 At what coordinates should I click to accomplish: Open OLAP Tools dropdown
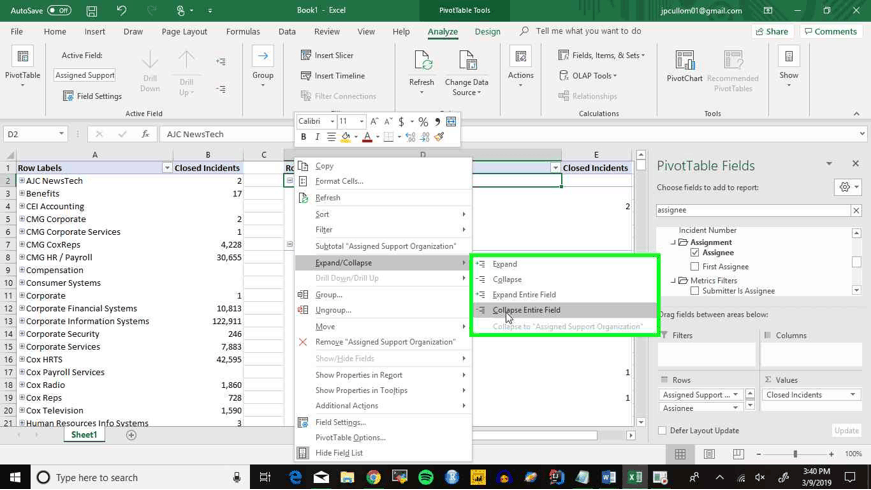tap(588, 76)
